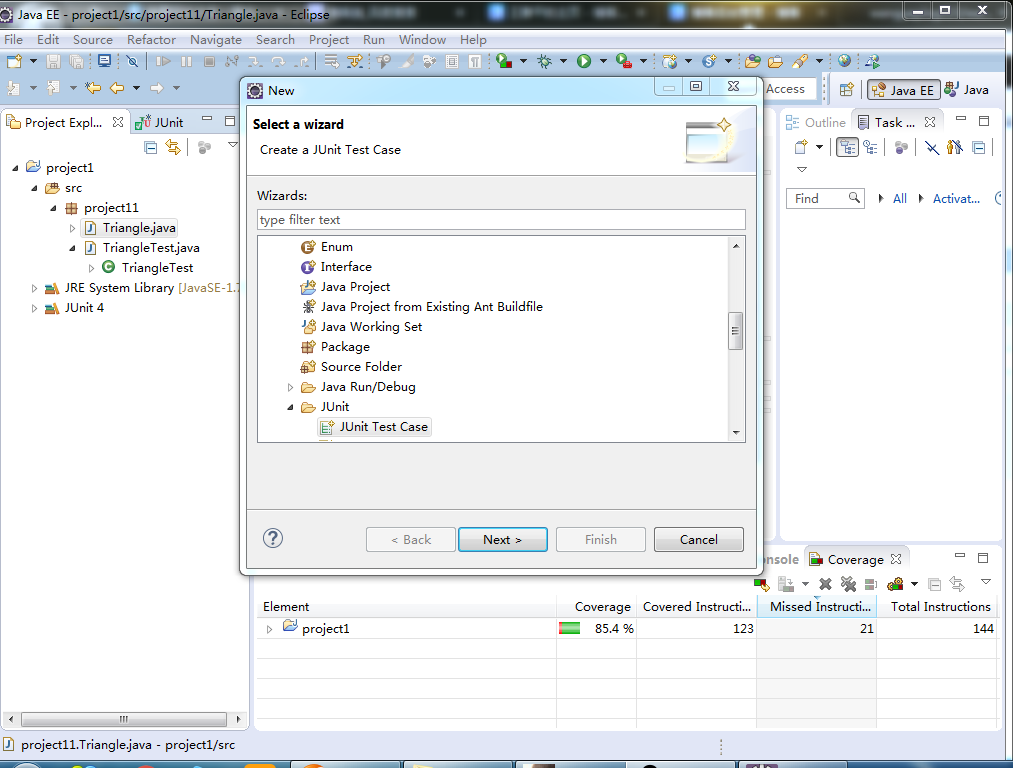Click the Debug bug icon

(x=545, y=61)
